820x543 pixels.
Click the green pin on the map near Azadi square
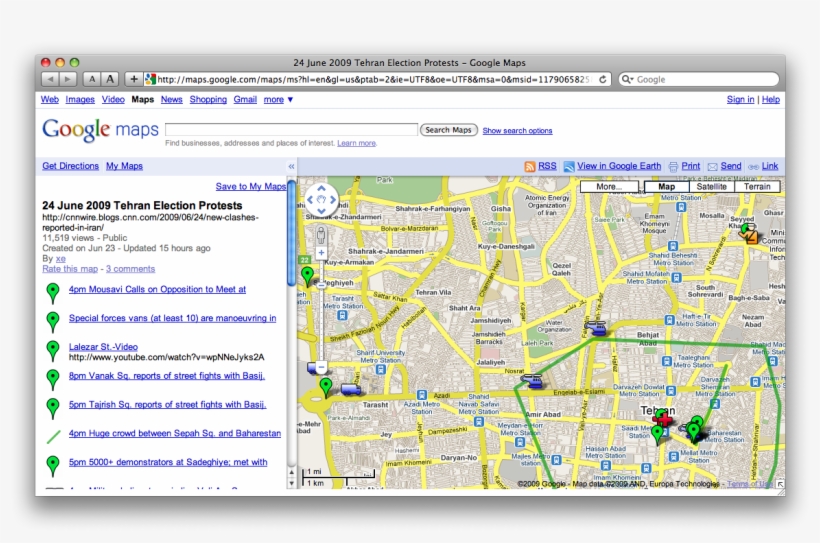click(326, 387)
